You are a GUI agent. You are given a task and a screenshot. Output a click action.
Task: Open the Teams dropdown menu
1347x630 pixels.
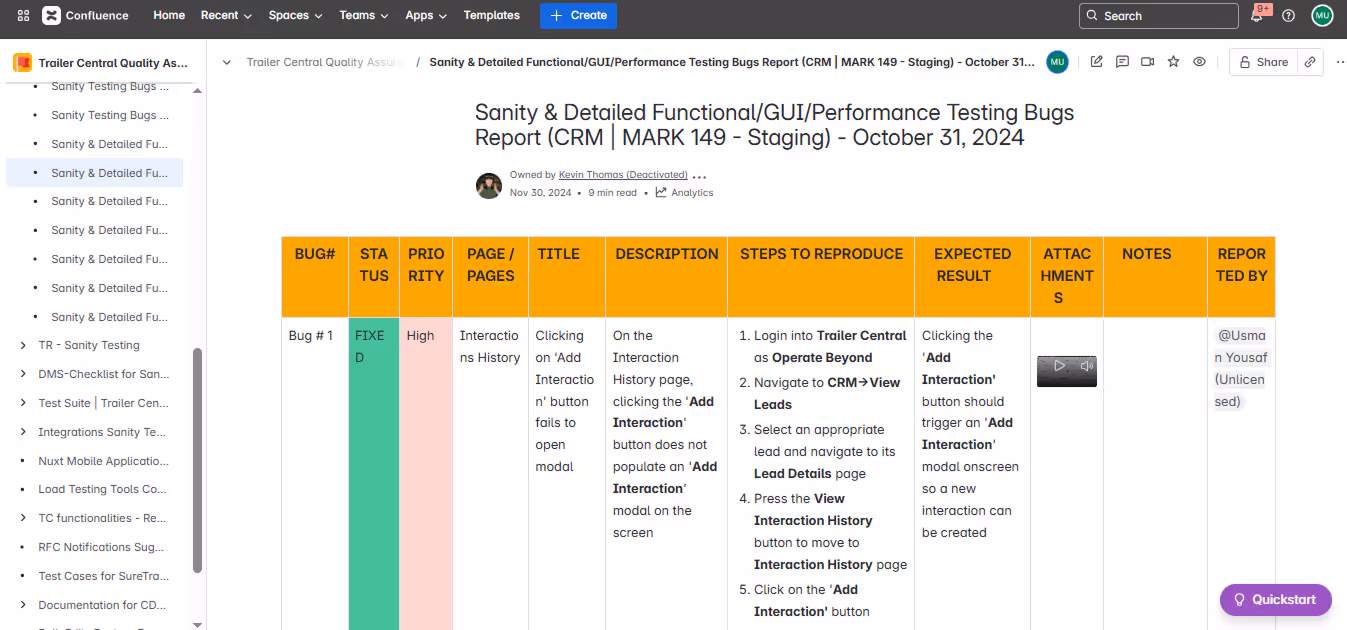pos(364,15)
